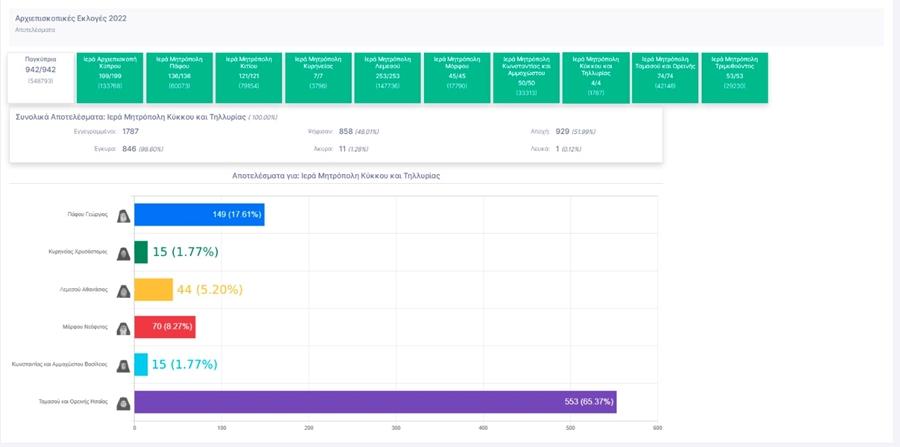The image size is (900, 447).
Task: View Ιερά Μητρόπολη Λεμεσού results
Action: click(x=388, y=77)
